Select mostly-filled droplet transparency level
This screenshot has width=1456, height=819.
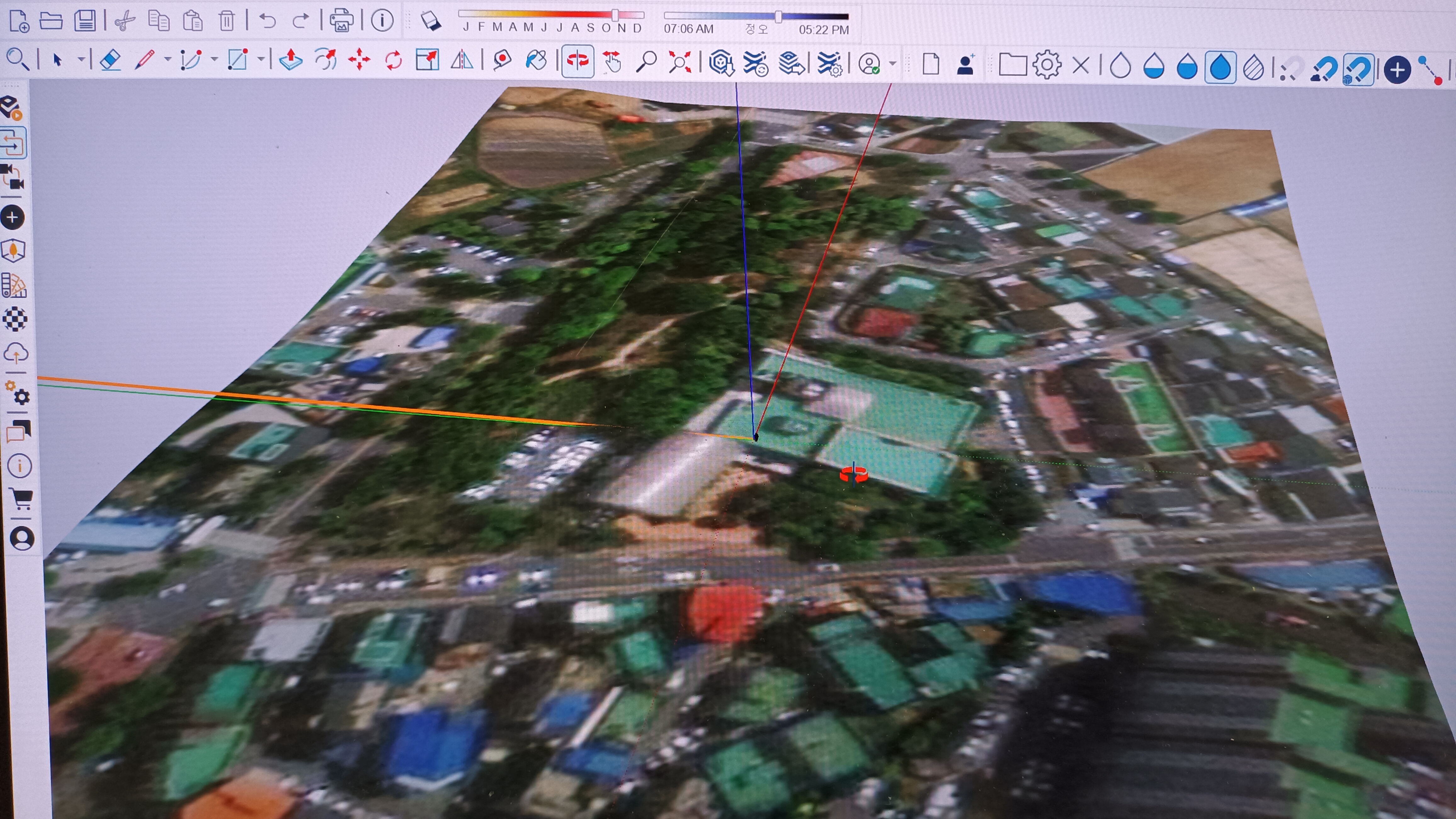1187,66
